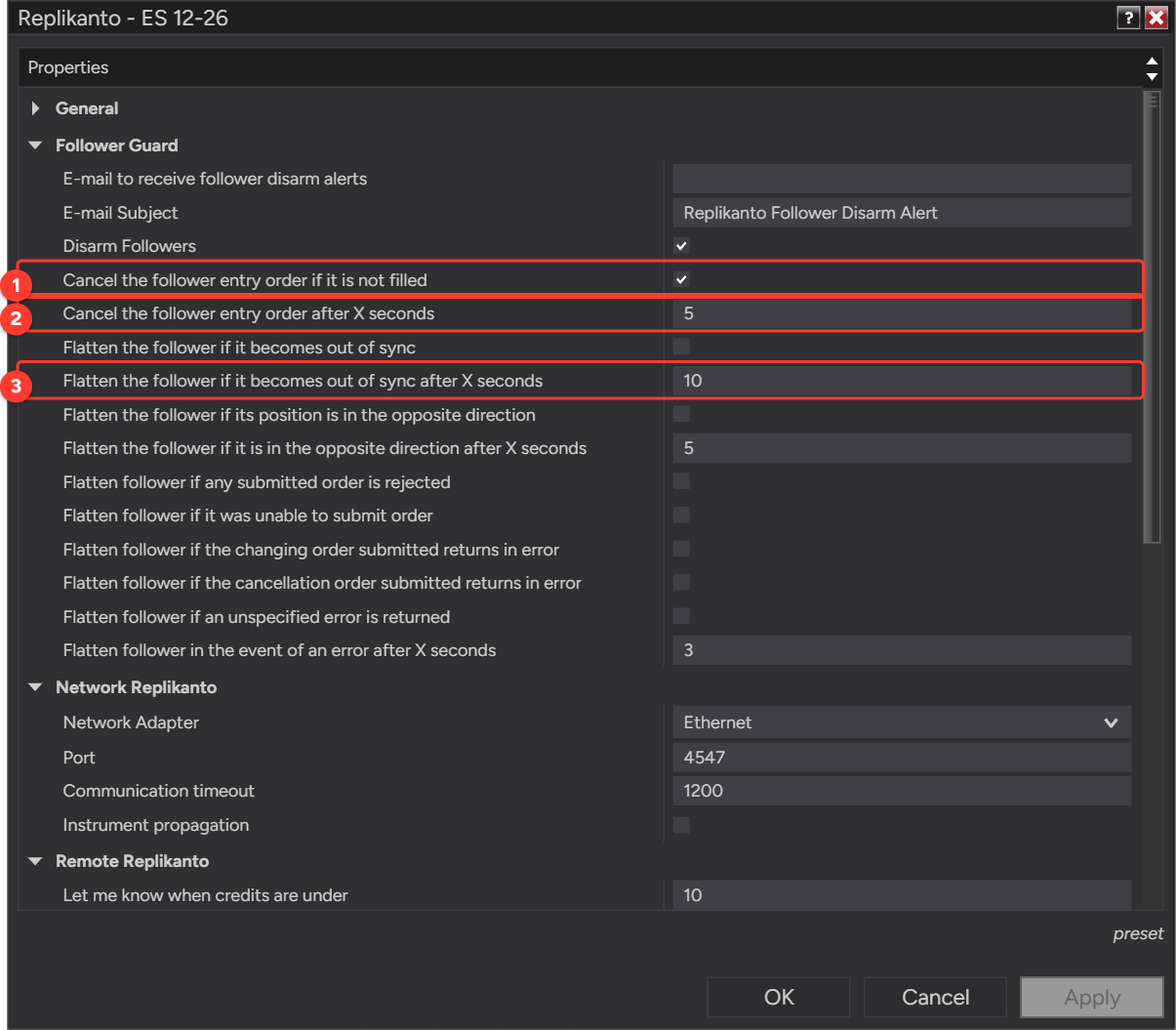Enable Flatten follower if cancellation order returns error

(x=681, y=582)
